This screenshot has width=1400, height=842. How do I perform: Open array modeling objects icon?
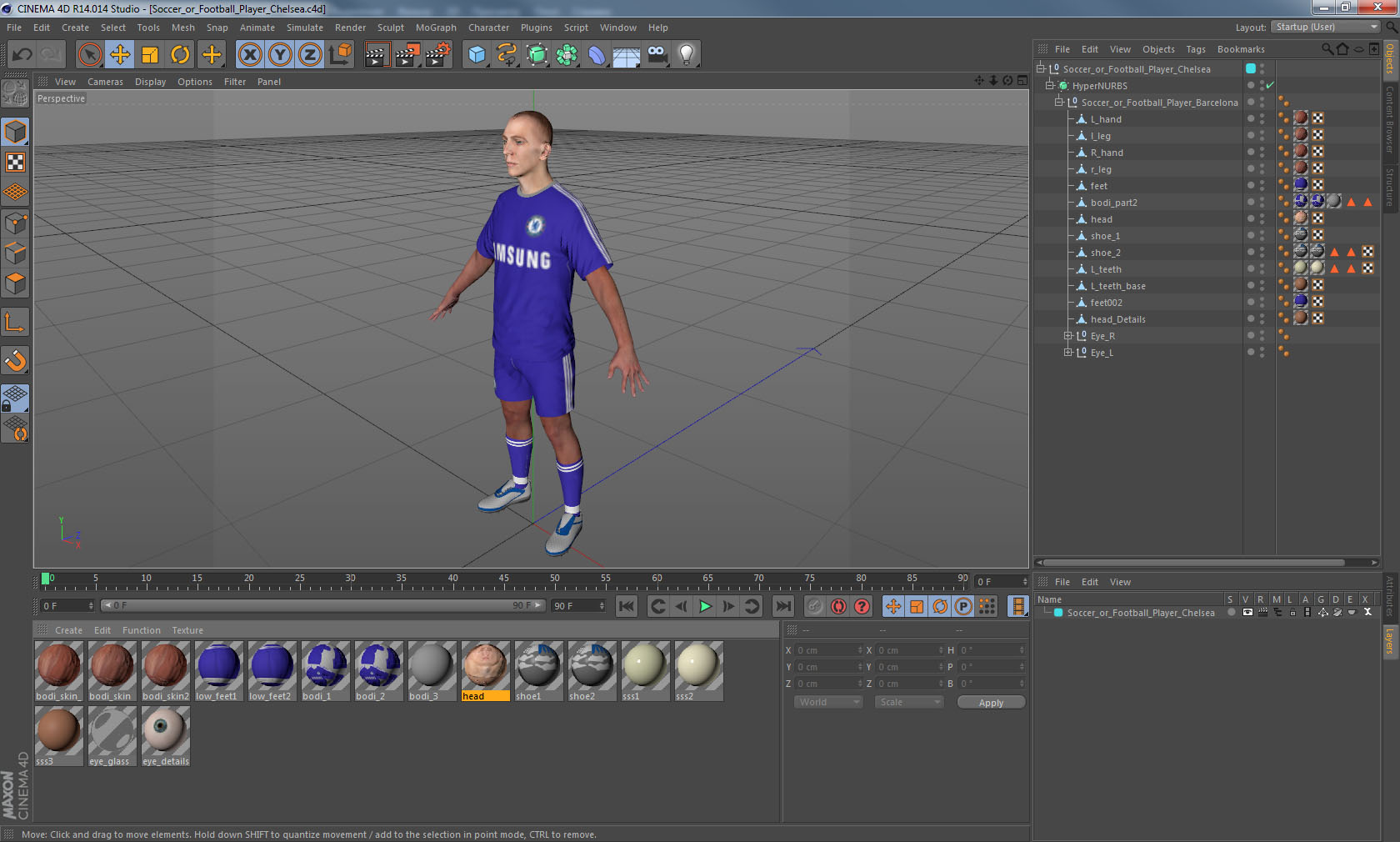(x=567, y=55)
